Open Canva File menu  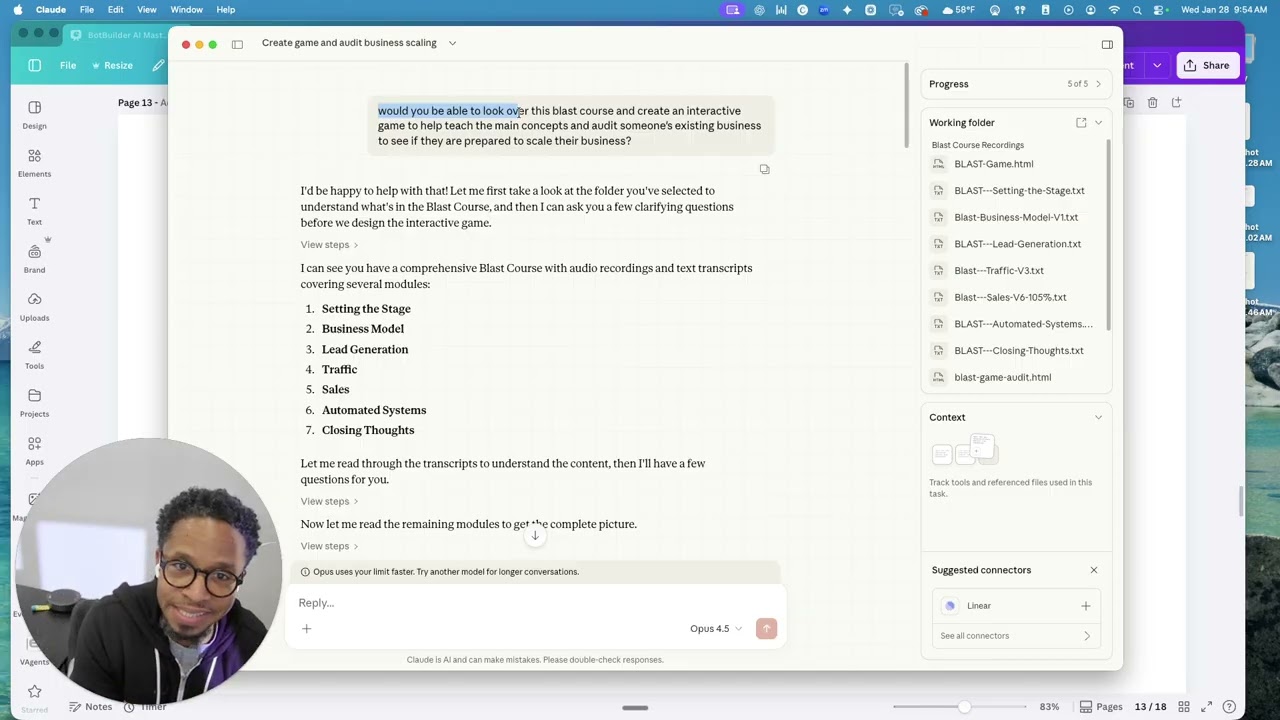point(68,66)
